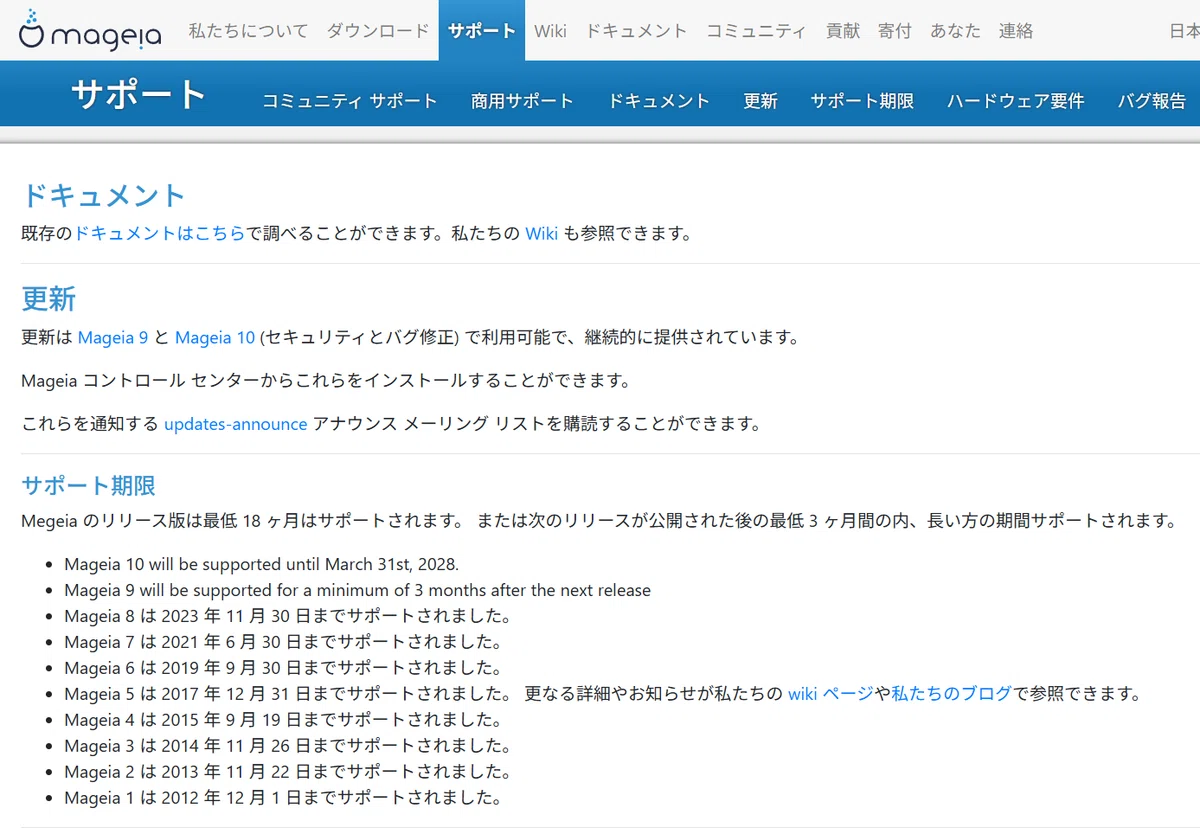Go to Wiki in top navigation

pos(550,31)
